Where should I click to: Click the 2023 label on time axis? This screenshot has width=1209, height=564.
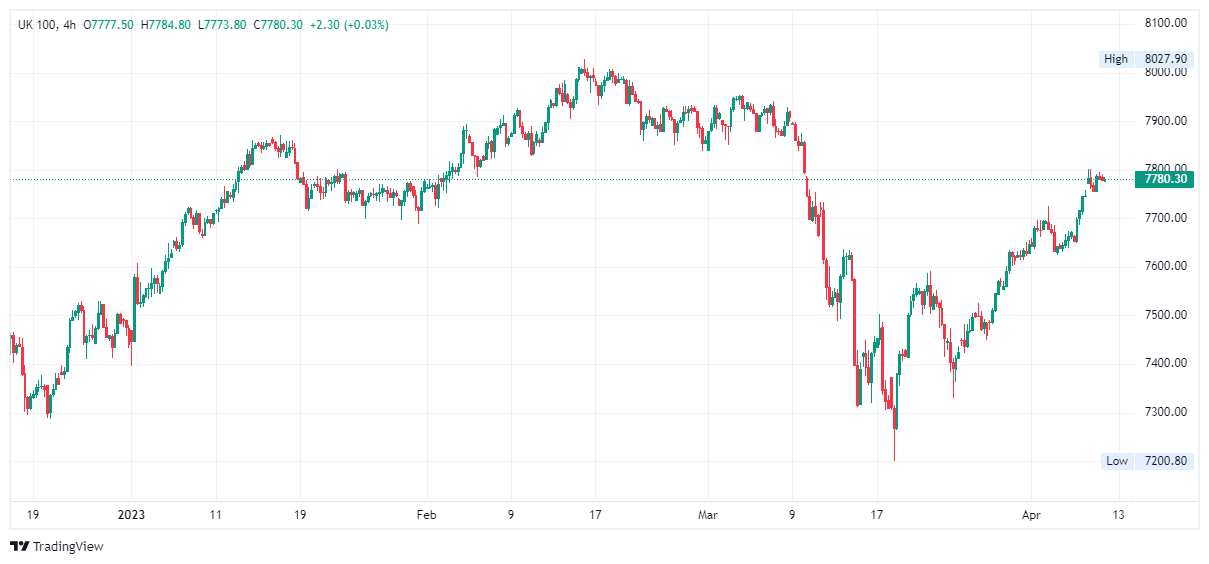pos(132,515)
